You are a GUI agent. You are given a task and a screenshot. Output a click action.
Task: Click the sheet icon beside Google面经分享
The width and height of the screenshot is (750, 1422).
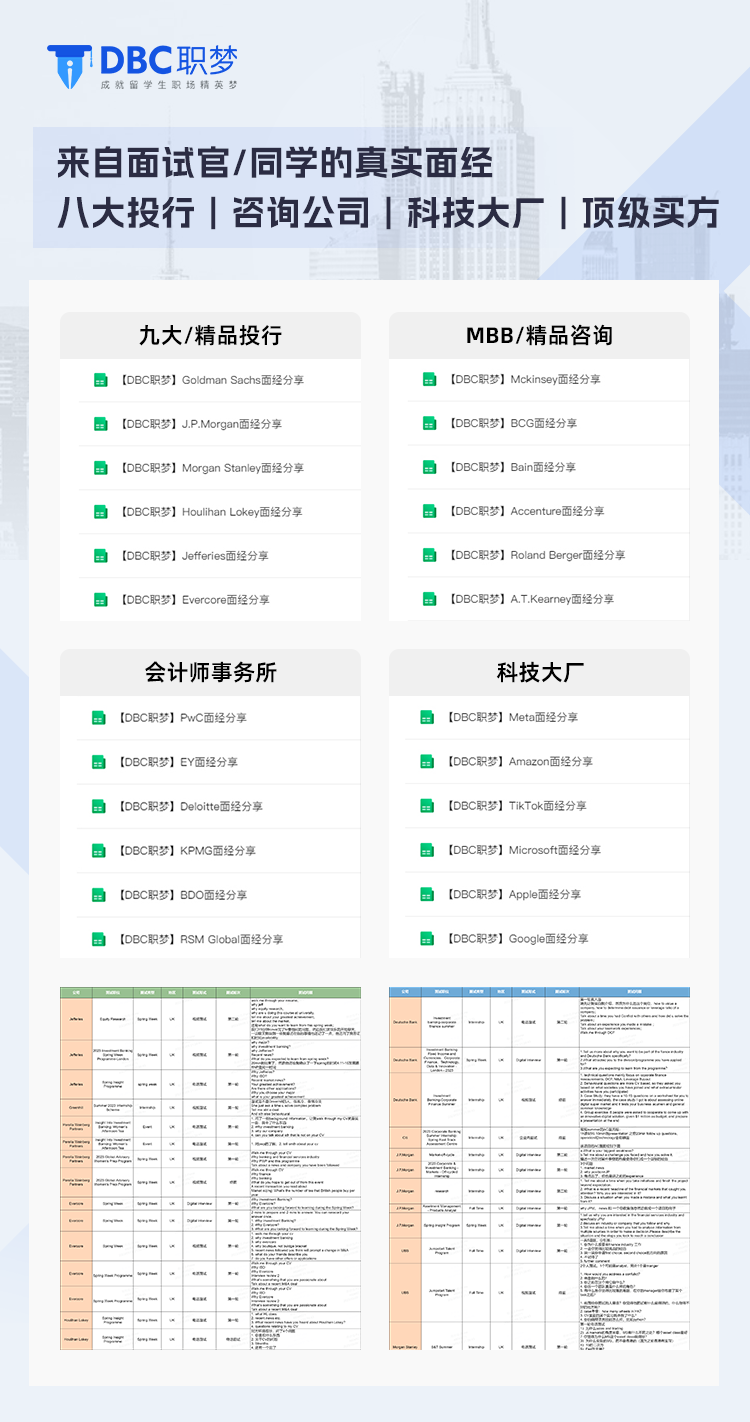click(429, 939)
